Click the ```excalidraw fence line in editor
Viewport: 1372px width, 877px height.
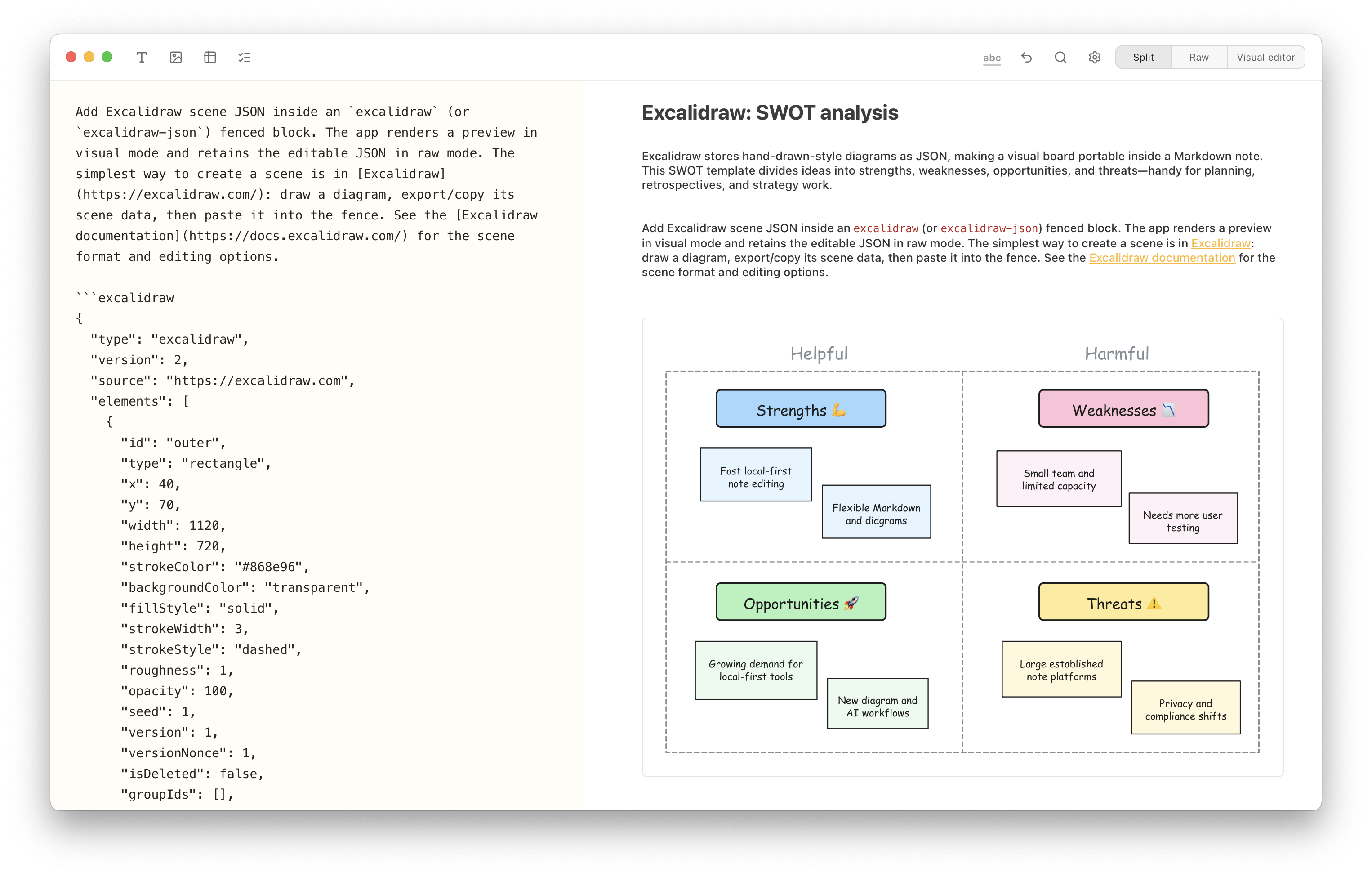coord(125,298)
